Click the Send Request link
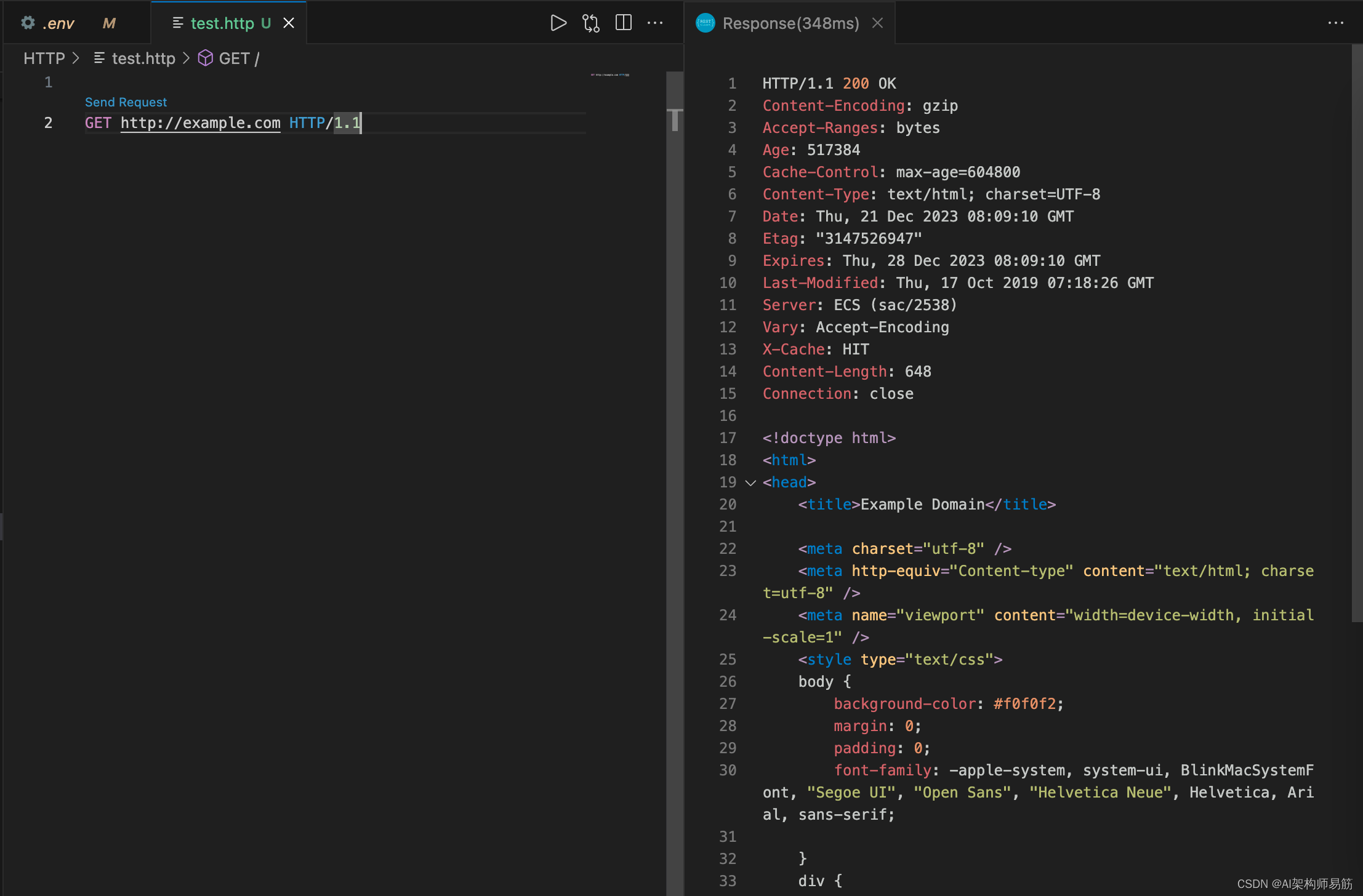 click(126, 102)
